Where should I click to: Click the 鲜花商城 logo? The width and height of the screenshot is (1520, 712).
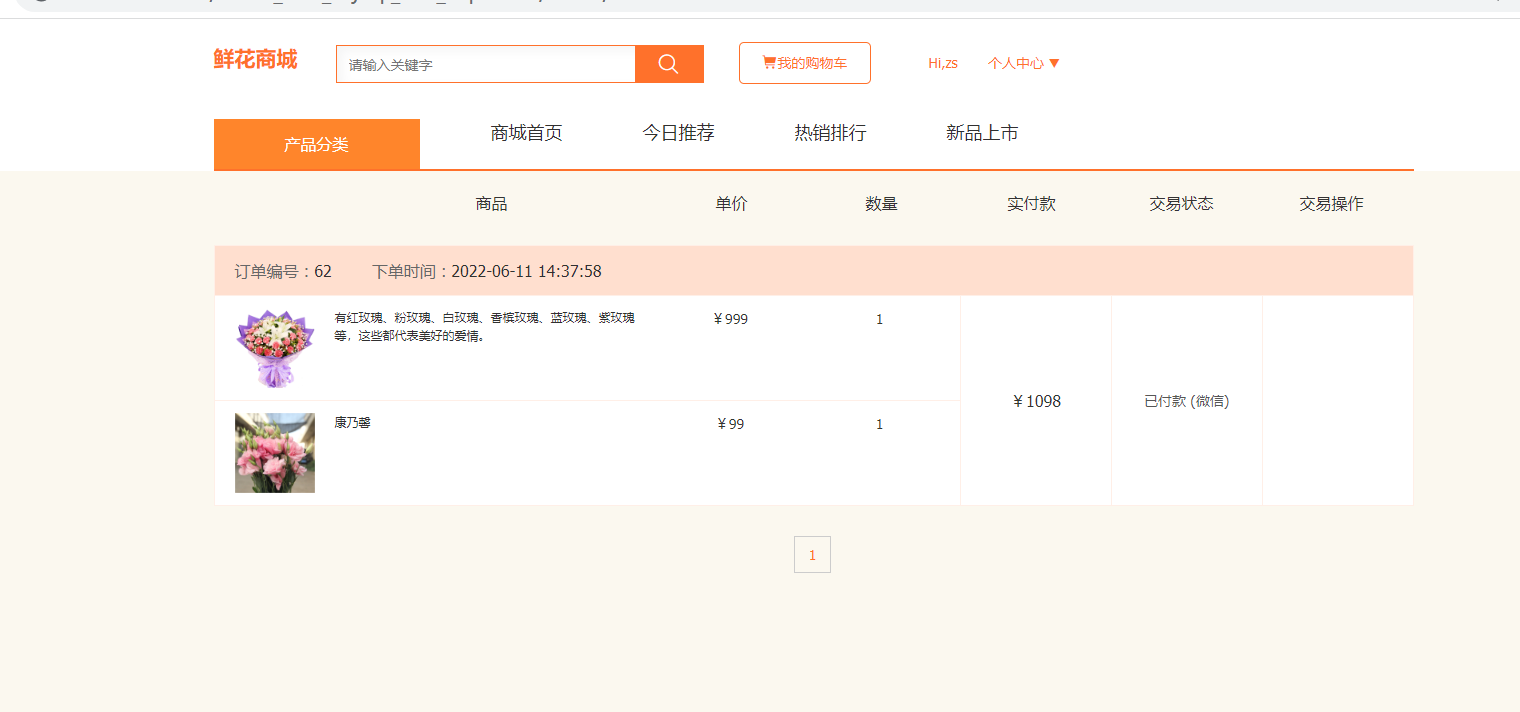coord(255,60)
